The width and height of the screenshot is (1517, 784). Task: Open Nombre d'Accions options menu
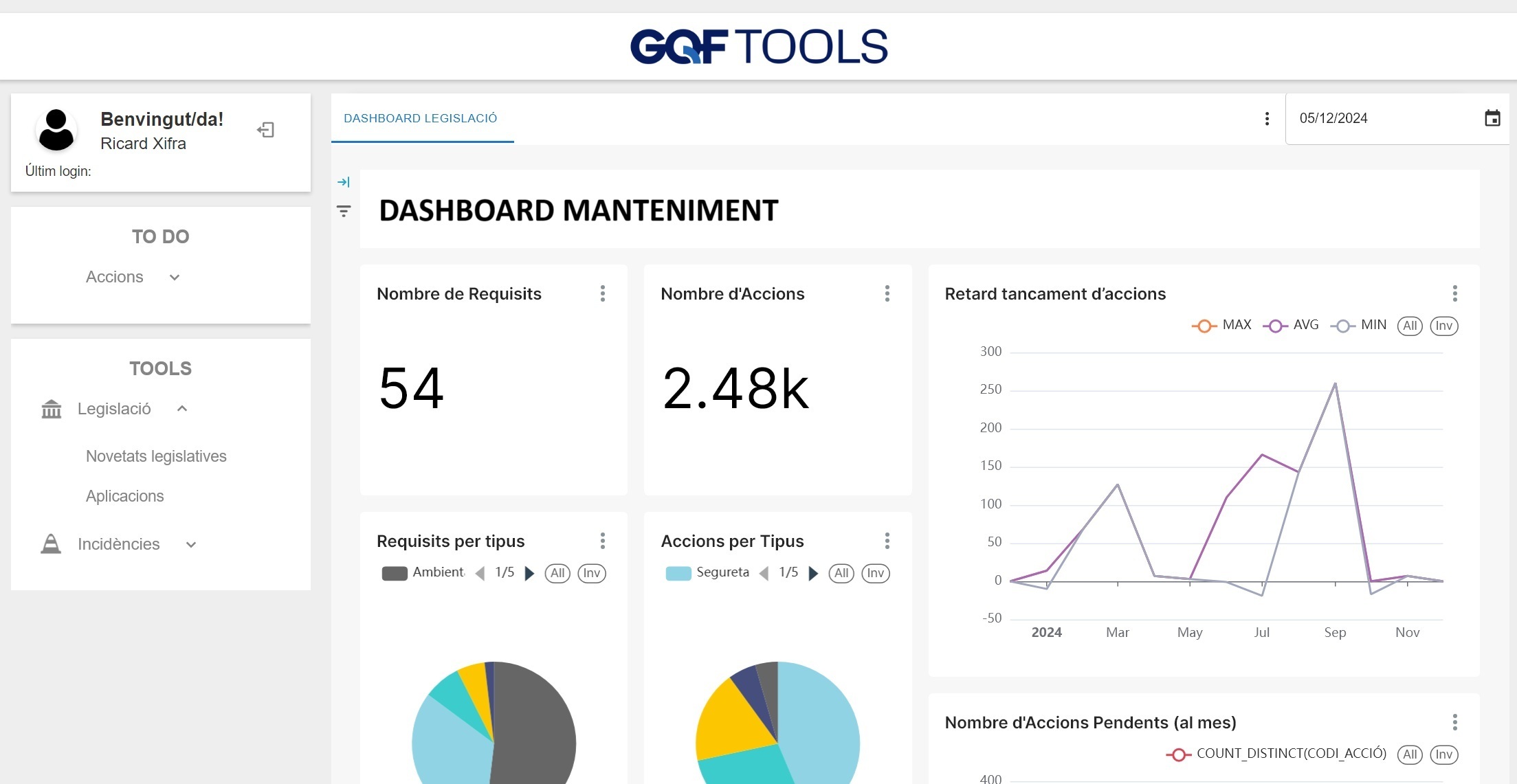[887, 294]
